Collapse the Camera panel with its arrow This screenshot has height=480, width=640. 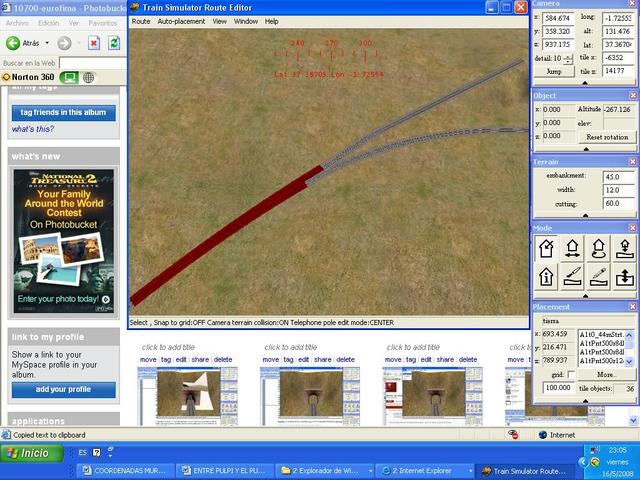click(585, 84)
